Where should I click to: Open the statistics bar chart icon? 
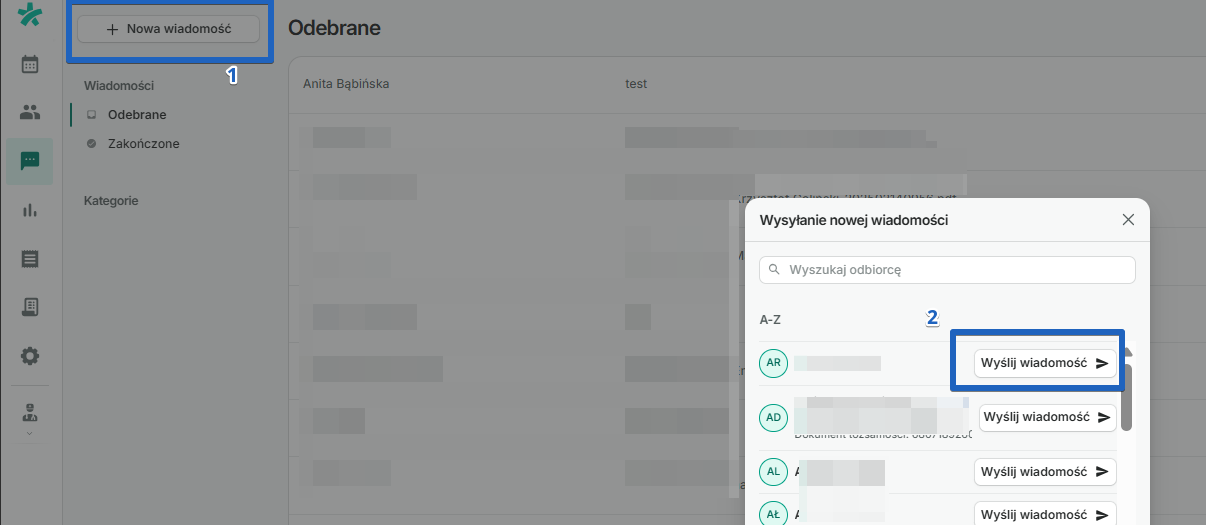point(30,210)
